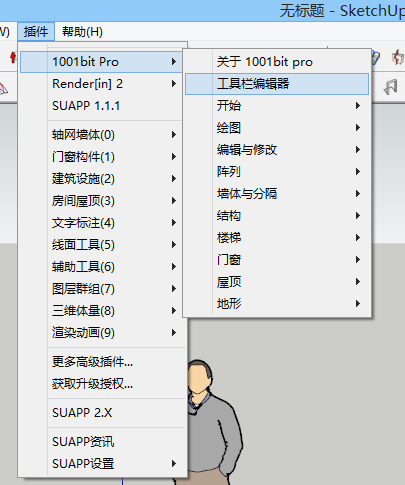Expand the 阵列 submenu
The height and width of the screenshot is (485, 405).
coord(277,172)
